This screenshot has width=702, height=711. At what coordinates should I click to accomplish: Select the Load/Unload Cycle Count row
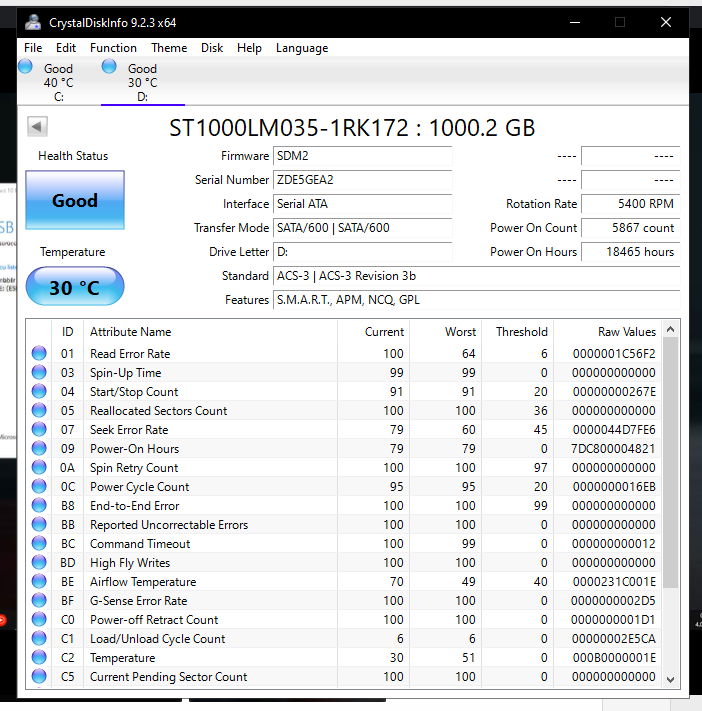[157, 638]
